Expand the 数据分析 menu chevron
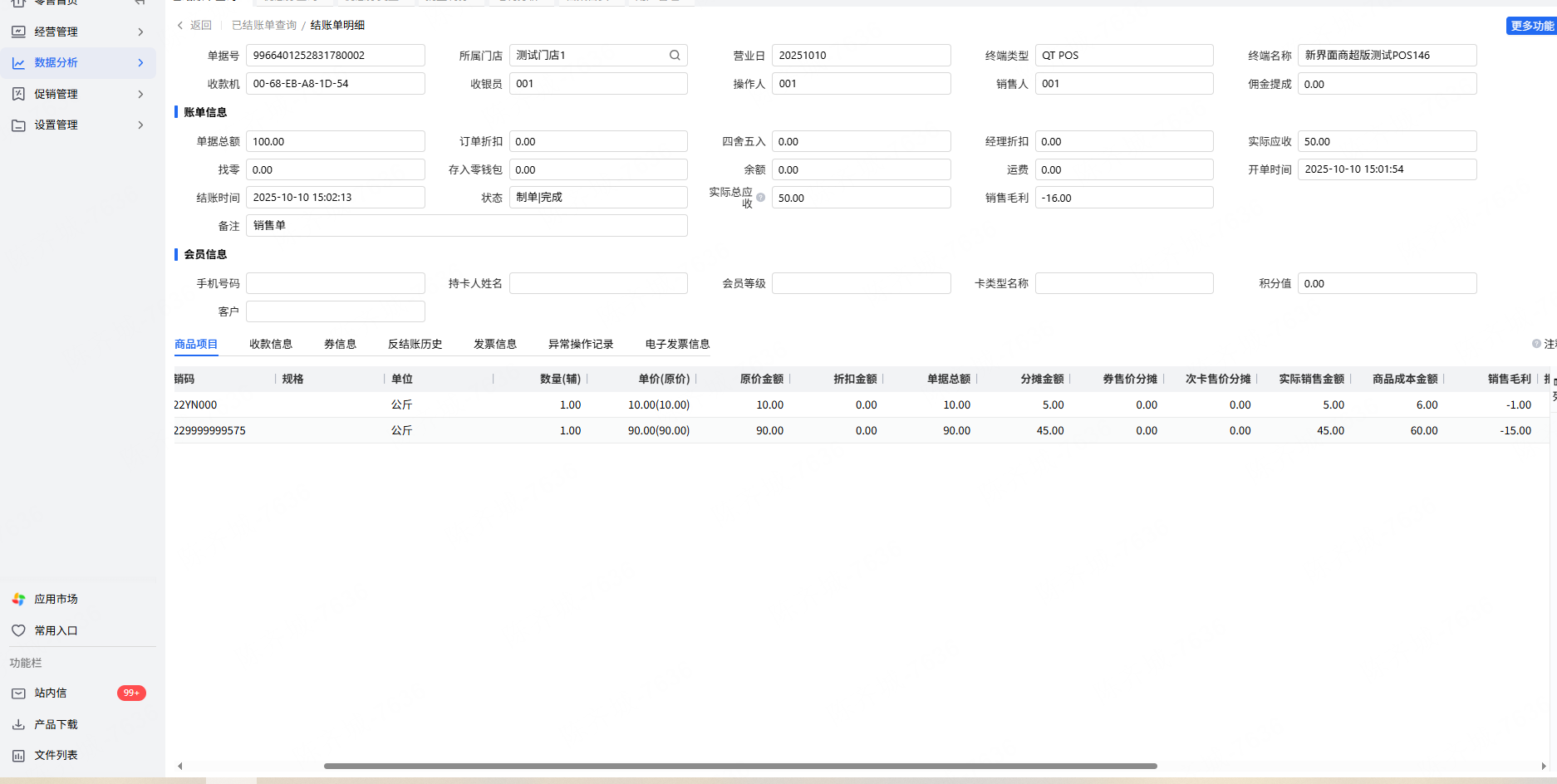The width and height of the screenshot is (1557, 784). (x=140, y=63)
